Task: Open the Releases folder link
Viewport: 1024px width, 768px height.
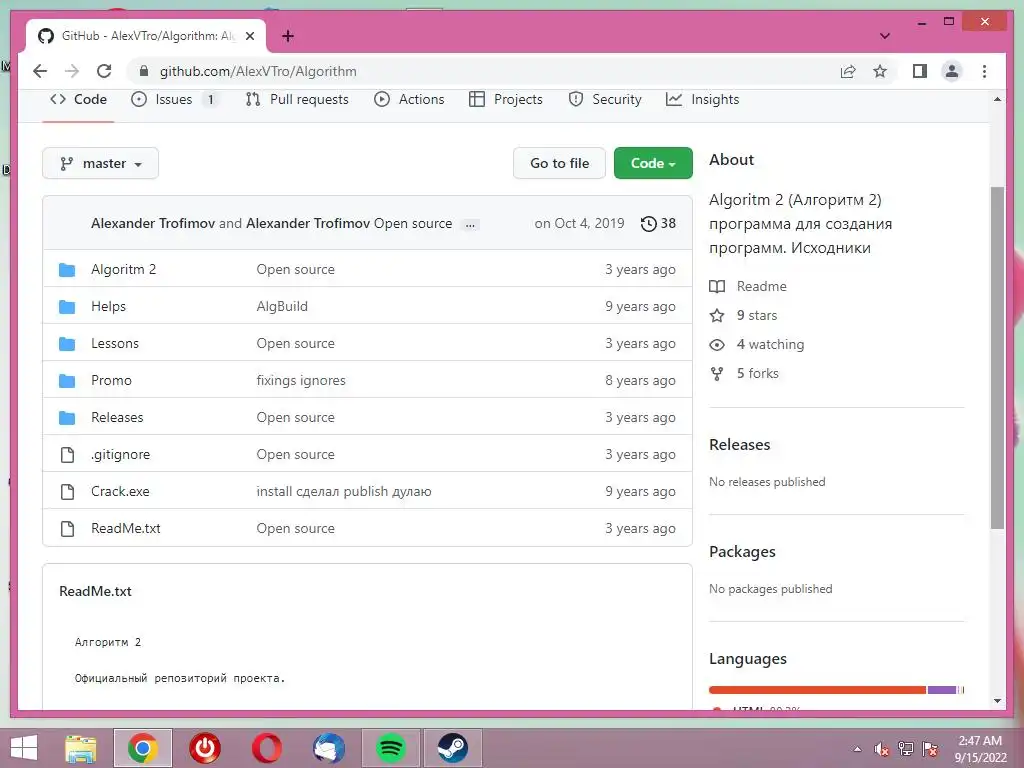Action: [117, 417]
